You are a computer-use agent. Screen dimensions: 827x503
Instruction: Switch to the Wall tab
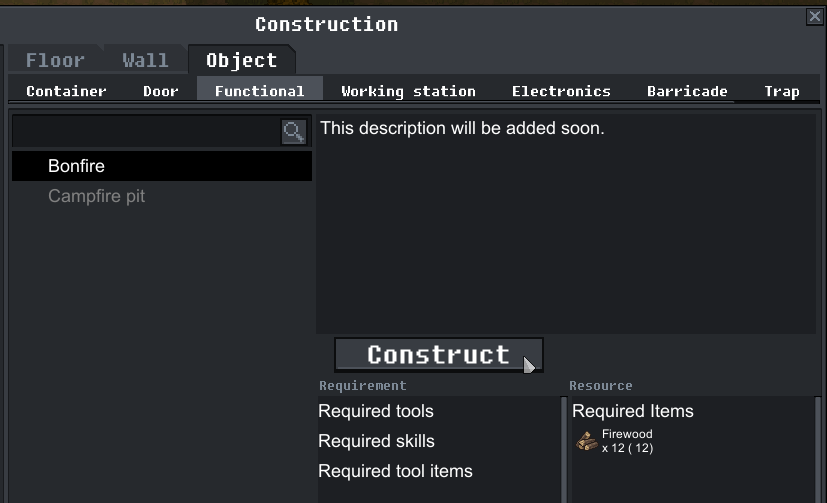click(145, 60)
